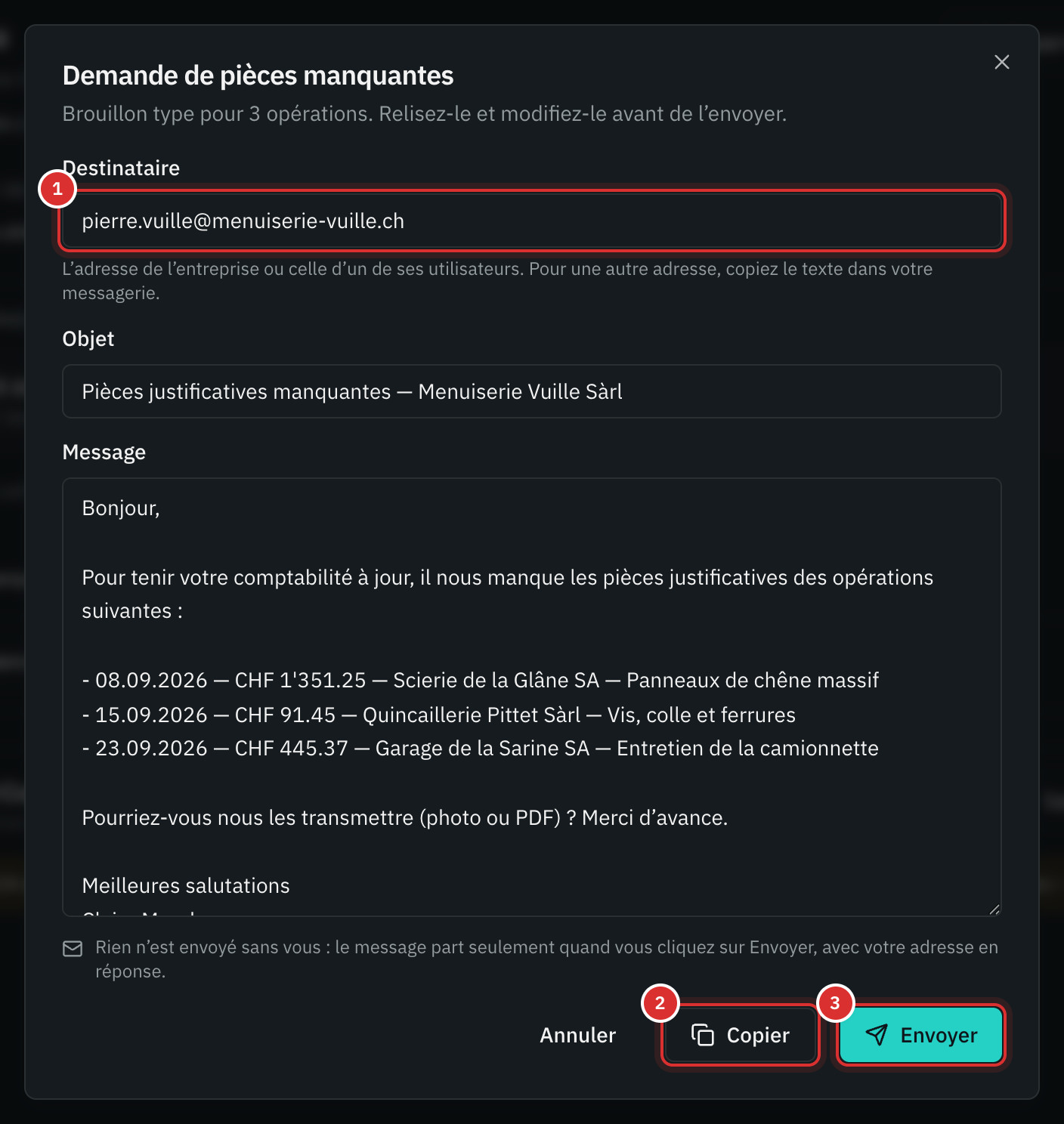Click the Destinataire field label
The height and width of the screenshot is (1124, 1064).
pos(121,168)
